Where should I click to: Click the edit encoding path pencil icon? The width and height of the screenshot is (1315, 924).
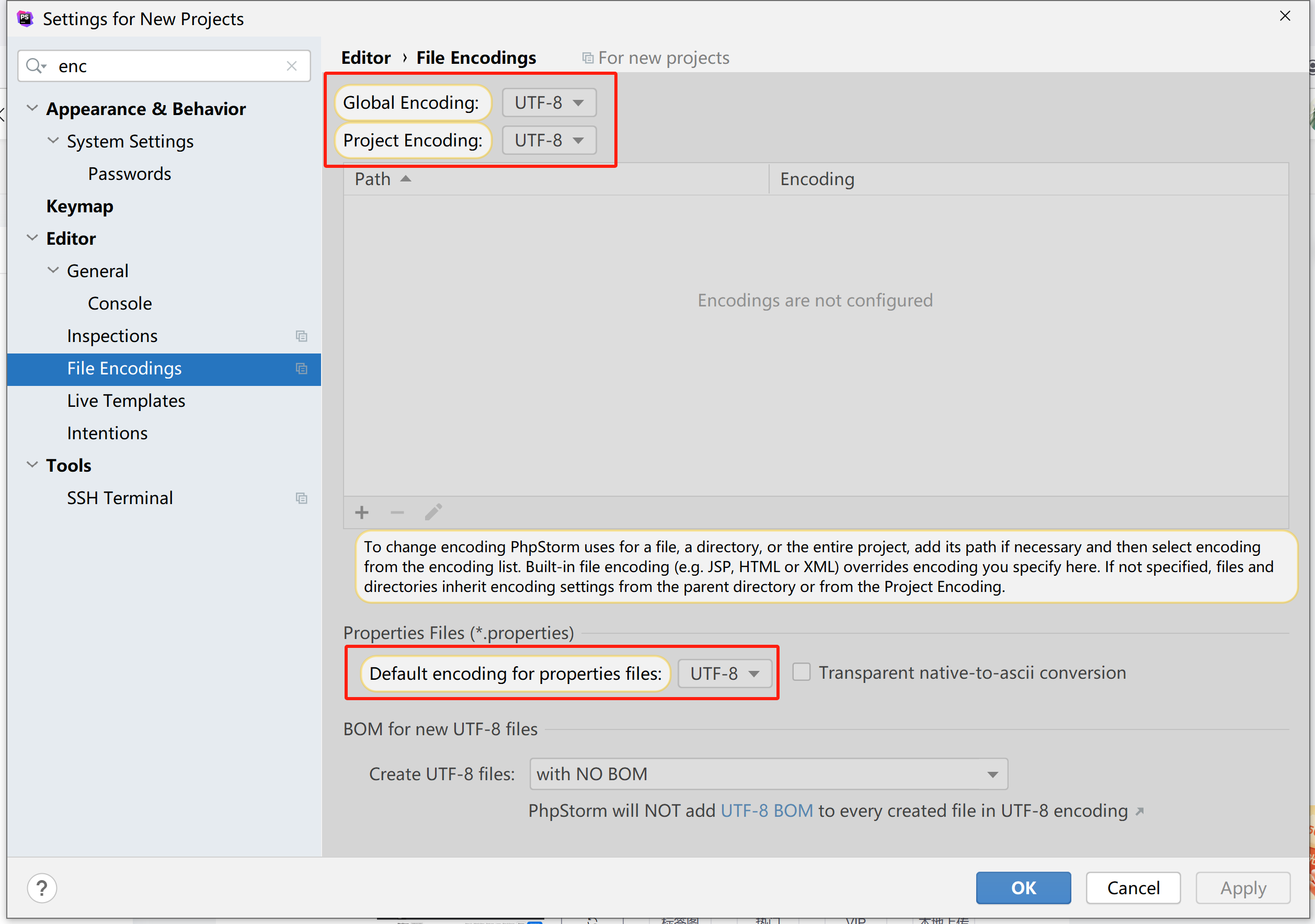pyautogui.click(x=434, y=510)
